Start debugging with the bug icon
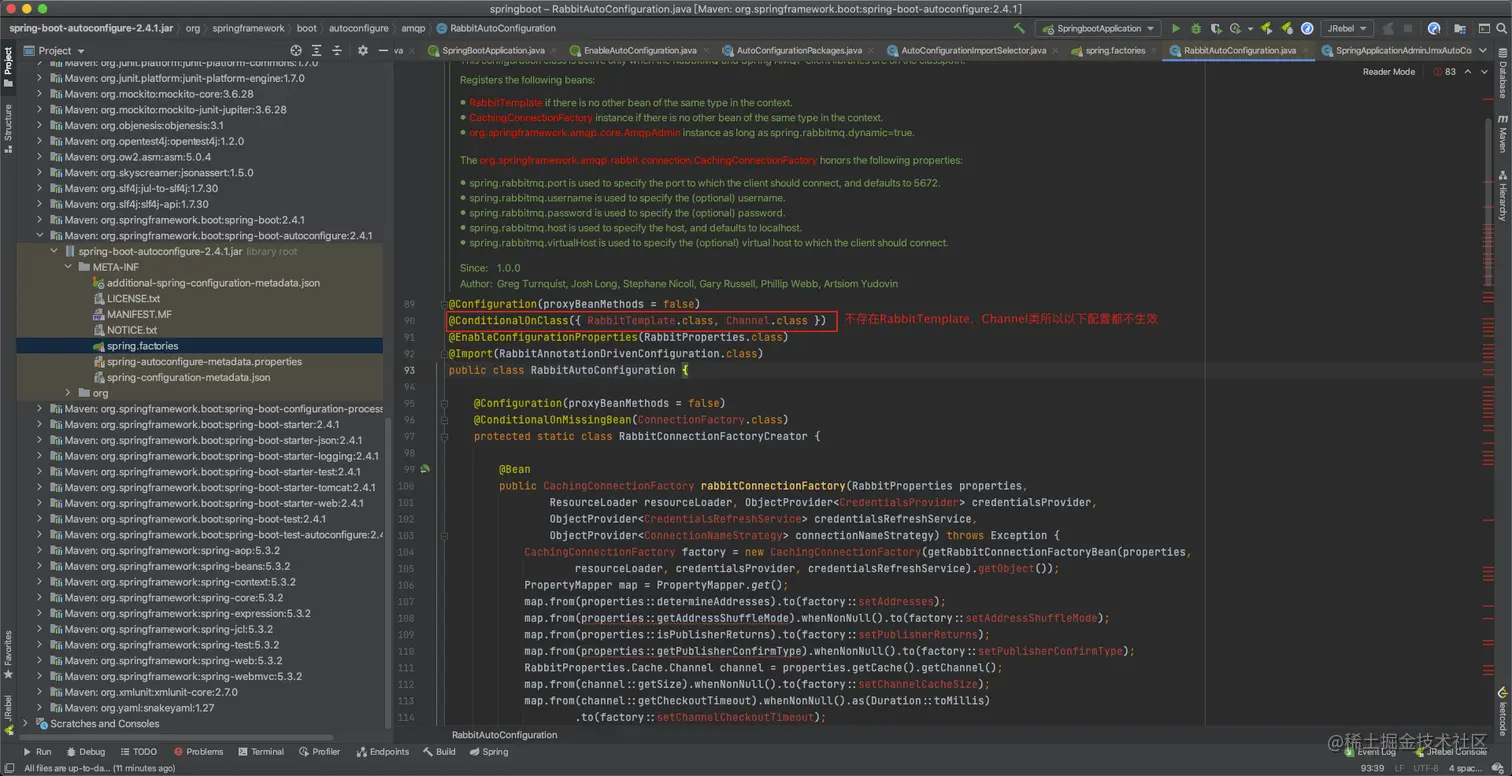The image size is (1512, 776). coord(1196,29)
